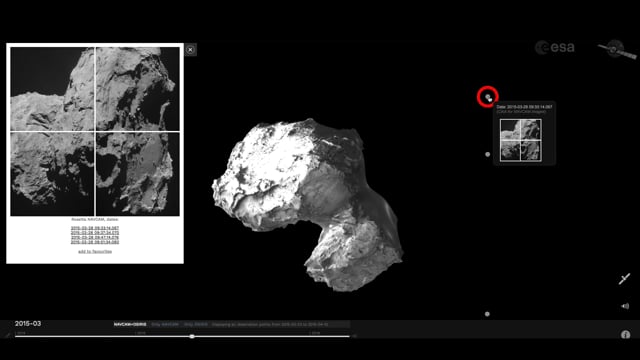Click the add to favourites link
Screen dimensions: 640x360
point(95,251)
